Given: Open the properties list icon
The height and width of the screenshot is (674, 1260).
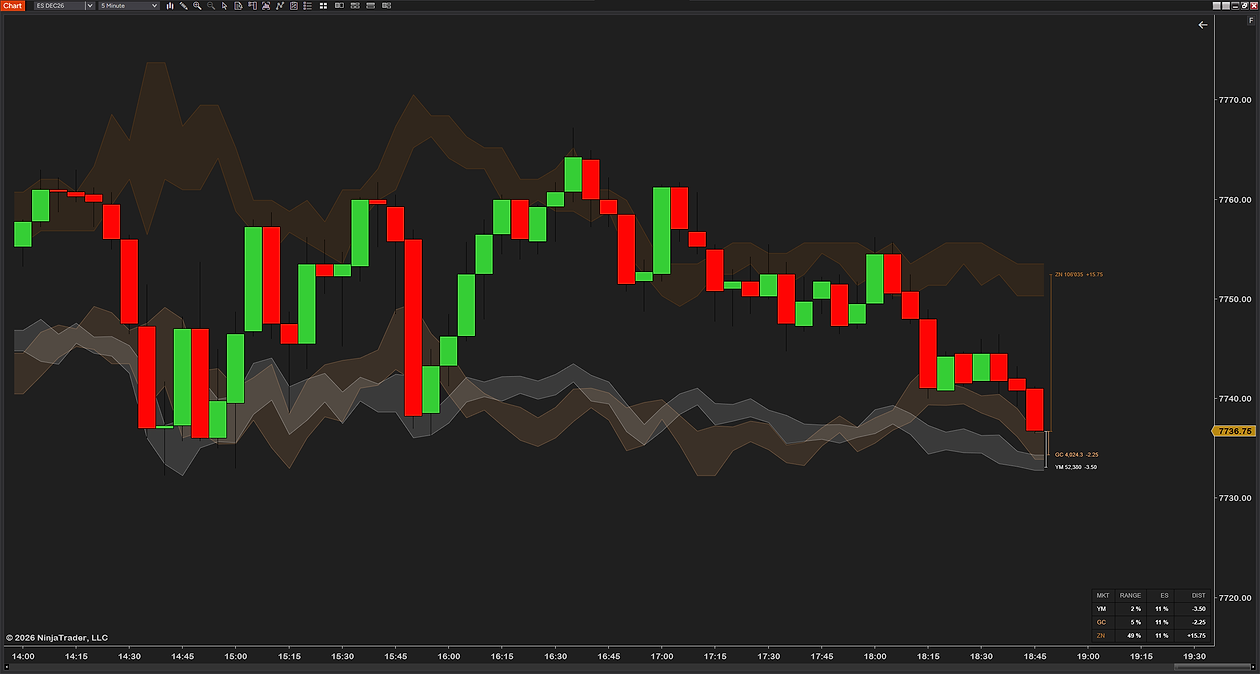Looking at the screenshot, I should 307,6.
